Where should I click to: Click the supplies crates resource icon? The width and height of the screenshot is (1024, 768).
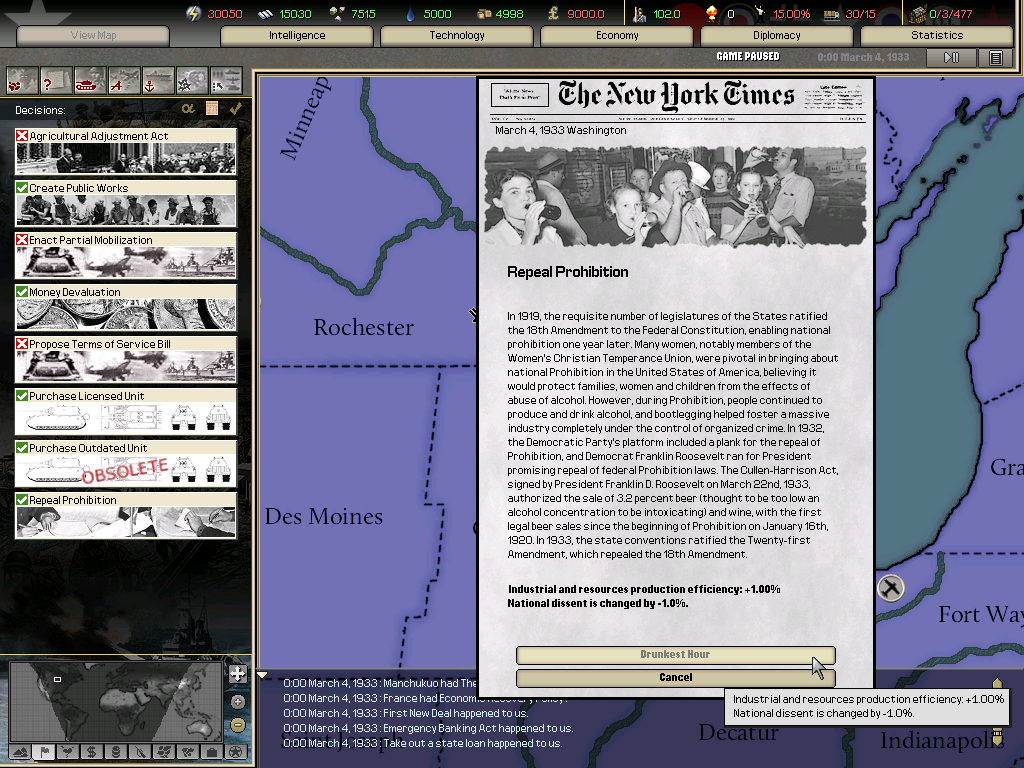click(x=484, y=14)
